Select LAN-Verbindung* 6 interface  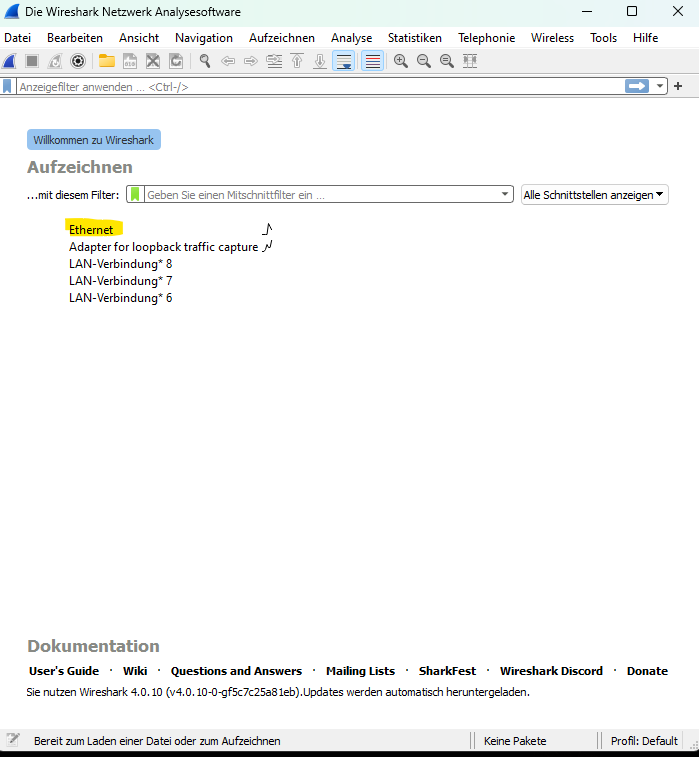coord(121,298)
